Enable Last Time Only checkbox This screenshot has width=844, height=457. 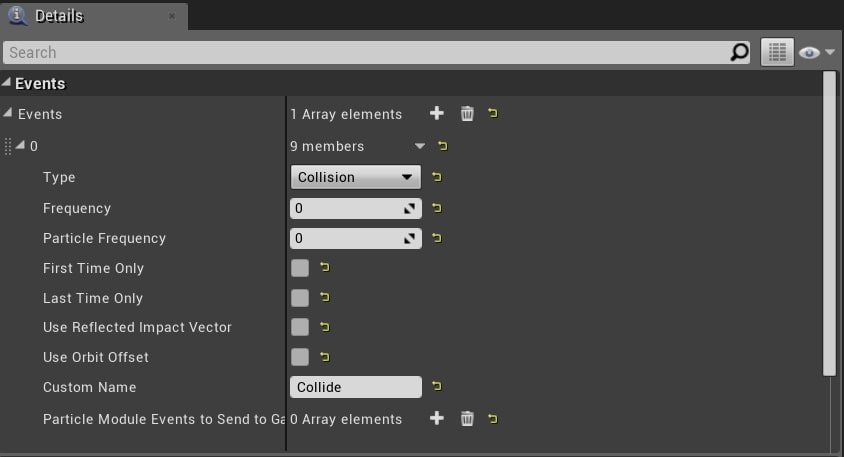click(x=300, y=298)
